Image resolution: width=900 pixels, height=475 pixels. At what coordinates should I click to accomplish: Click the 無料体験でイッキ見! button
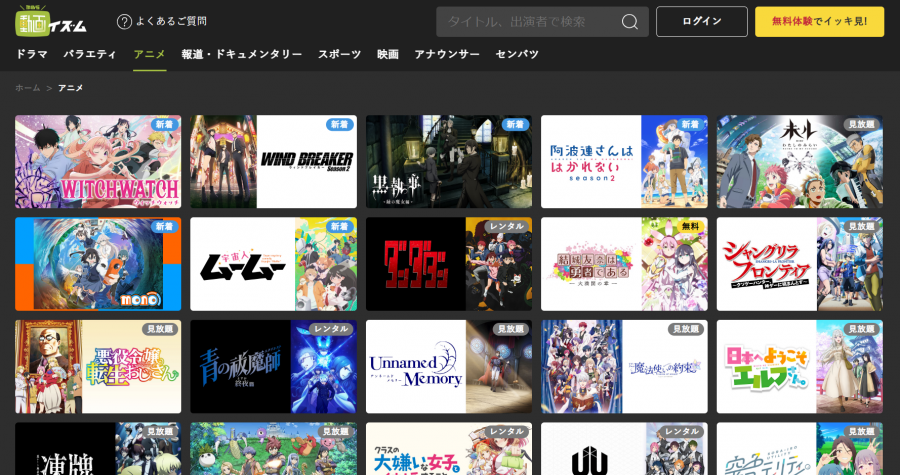coord(819,22)
